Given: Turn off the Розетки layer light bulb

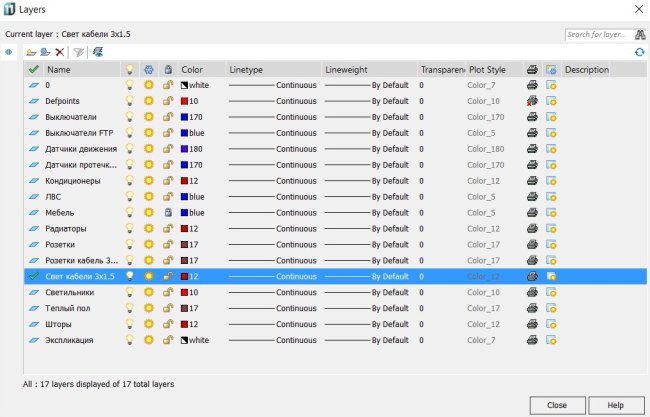Looking at the screenshot, I should (129, 244).
